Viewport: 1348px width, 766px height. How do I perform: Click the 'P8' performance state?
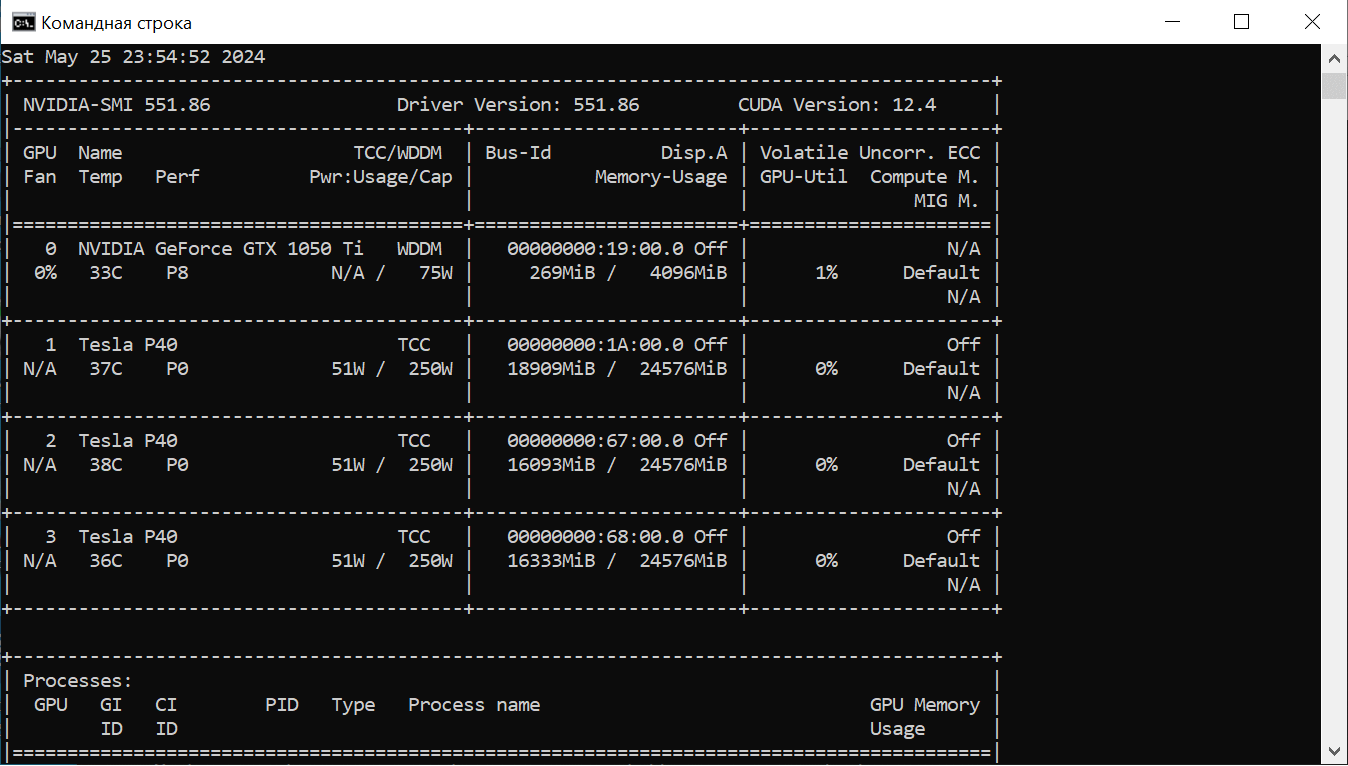click(x=177, y=273)
